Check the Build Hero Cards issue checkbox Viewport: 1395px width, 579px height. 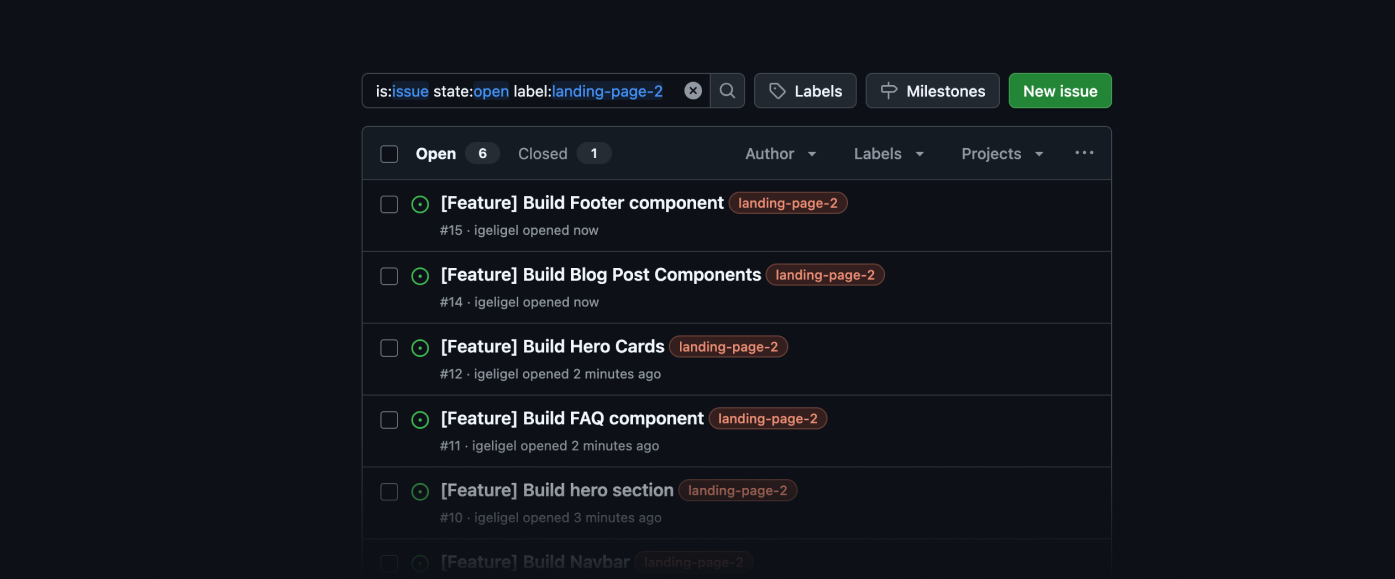(x=389, y=348)
